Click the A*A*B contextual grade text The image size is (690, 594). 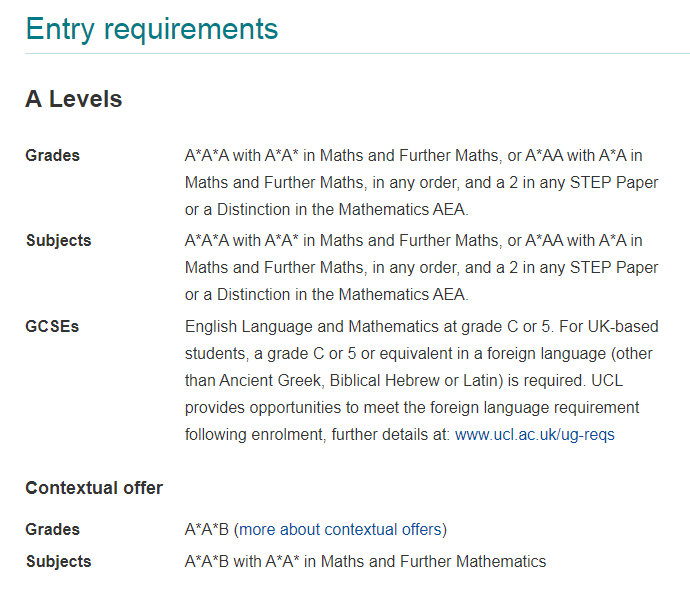tap(207, 529)
